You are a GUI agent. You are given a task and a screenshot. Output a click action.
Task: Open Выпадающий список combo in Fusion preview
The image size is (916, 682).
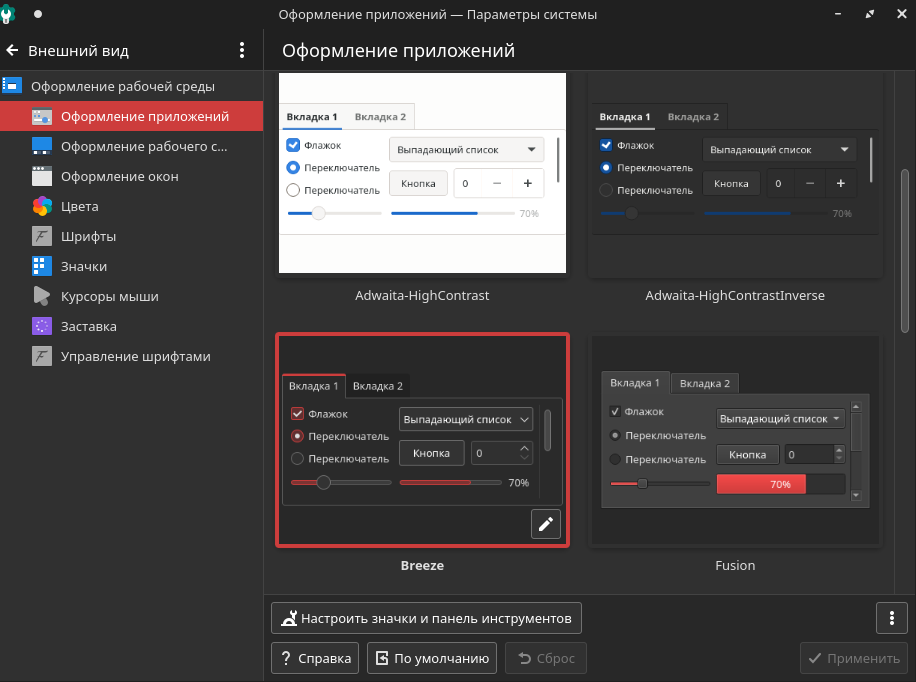tap(781, 419)
